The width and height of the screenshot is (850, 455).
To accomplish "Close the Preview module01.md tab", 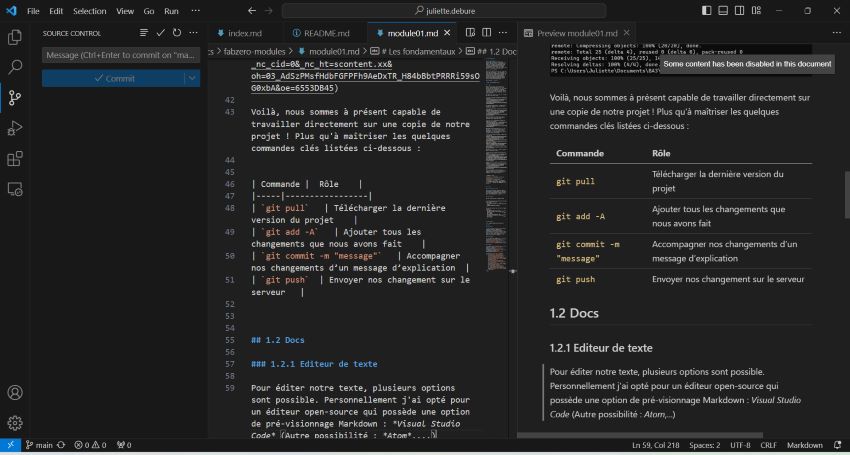I will 626,33.
